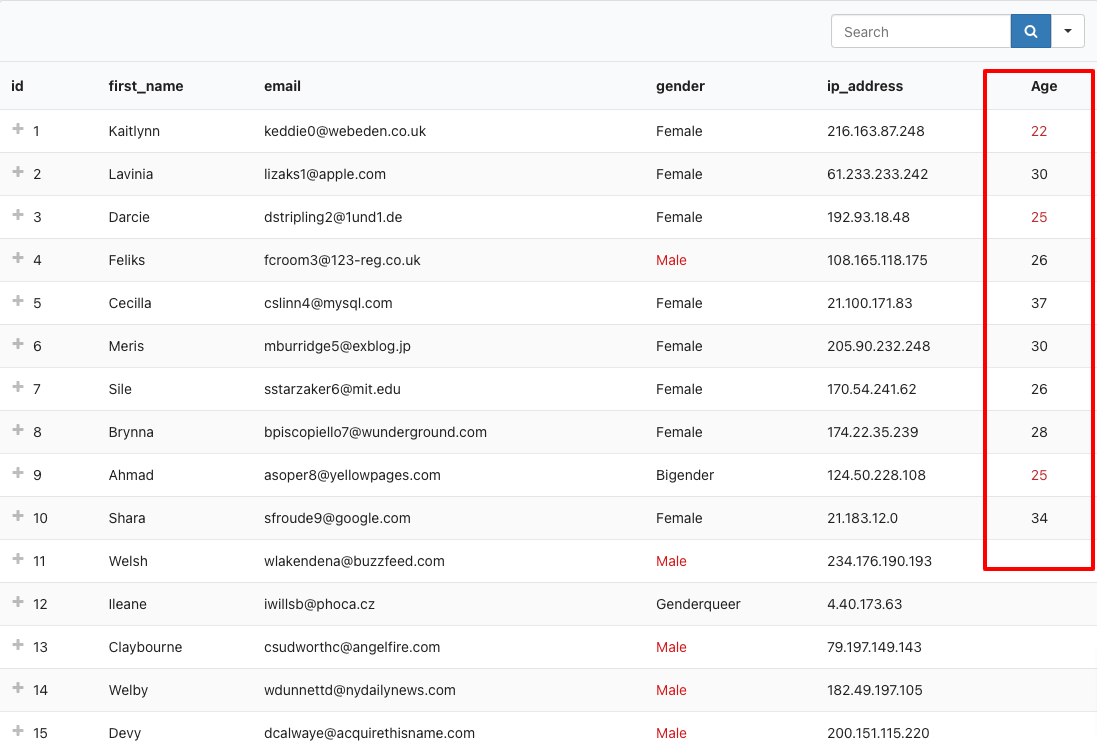Image resolution: width=1097 pixels, height=754 pixels.
Task: Click into the Search input field
Action: tap(920, 31)
